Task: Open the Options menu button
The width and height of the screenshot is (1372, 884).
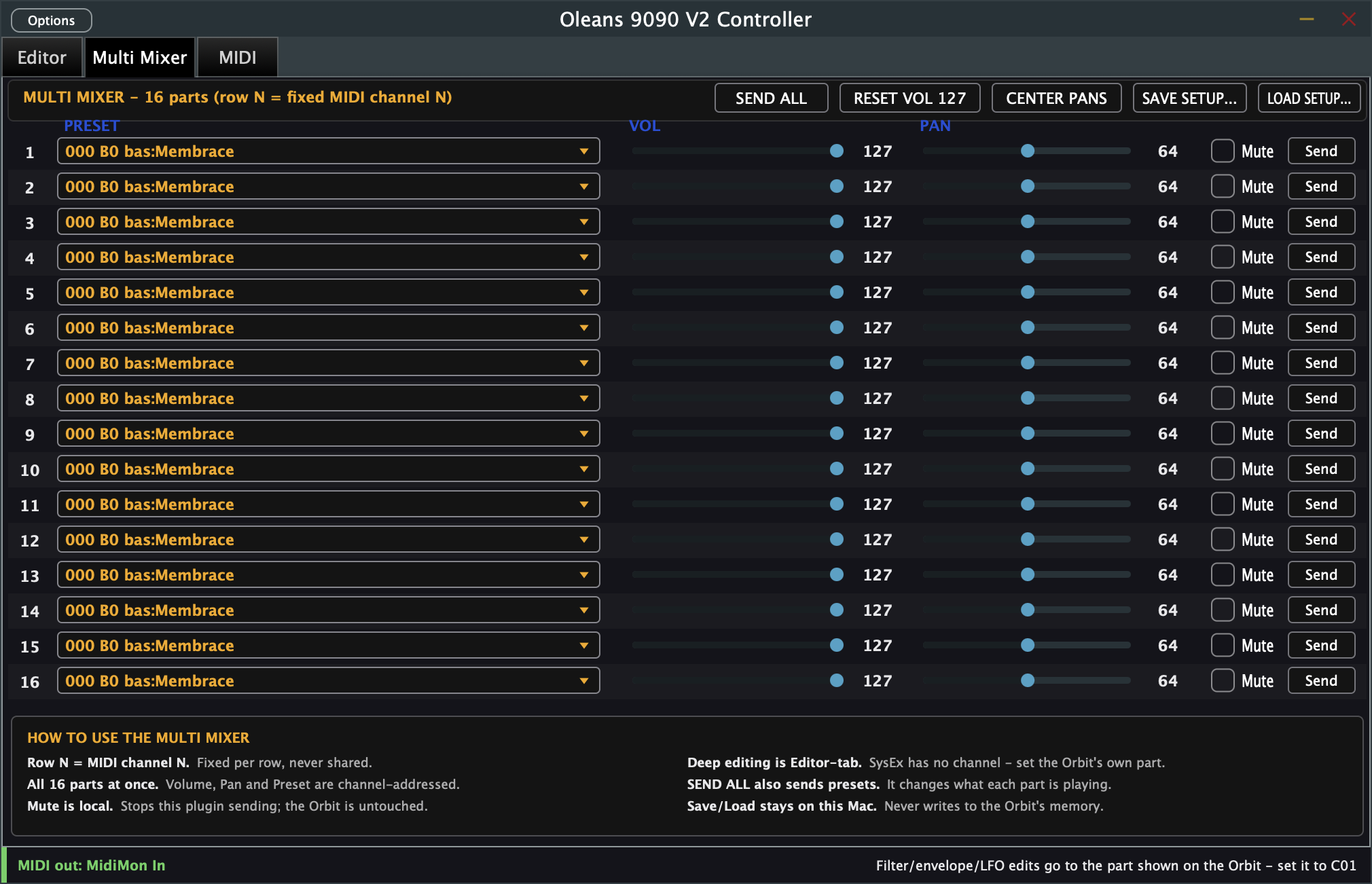Action: point(52,20)
